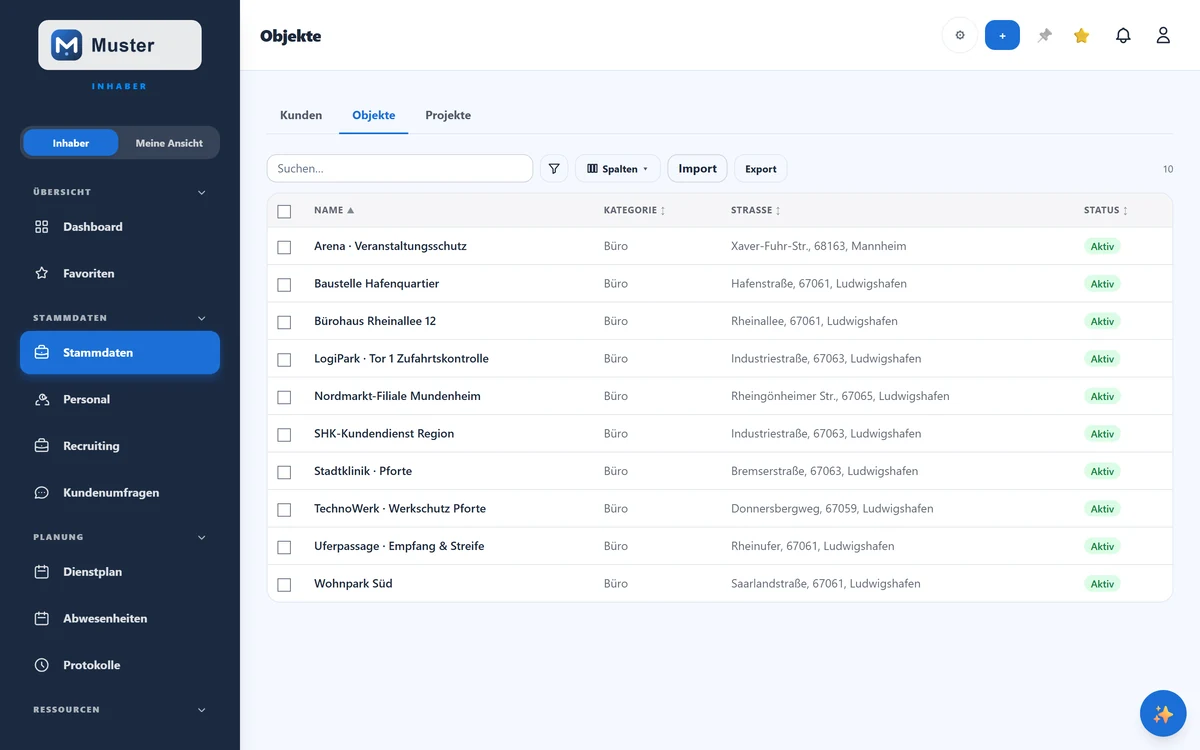
Task: Collapse the Planung sidebar section
Action: tap(201, 537)
